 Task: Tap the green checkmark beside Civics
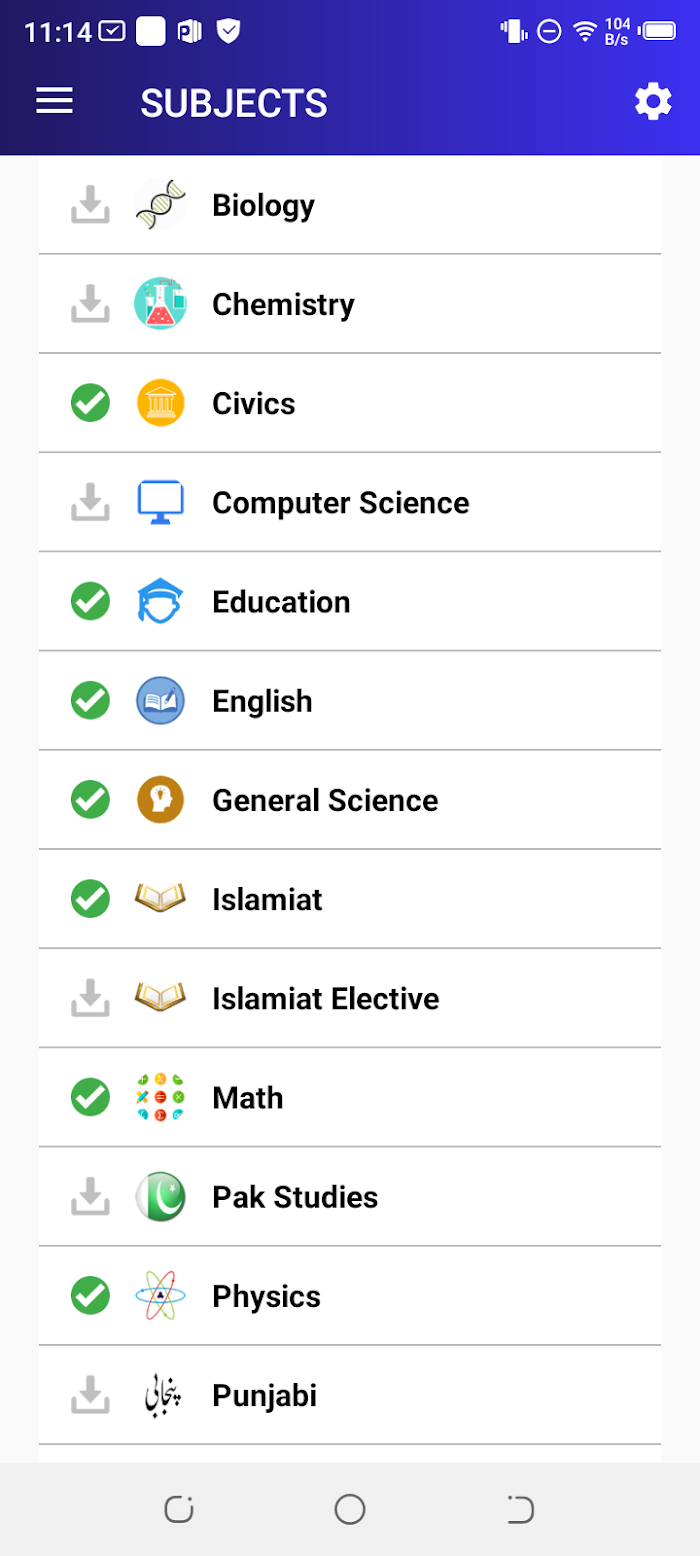(90, 403)
